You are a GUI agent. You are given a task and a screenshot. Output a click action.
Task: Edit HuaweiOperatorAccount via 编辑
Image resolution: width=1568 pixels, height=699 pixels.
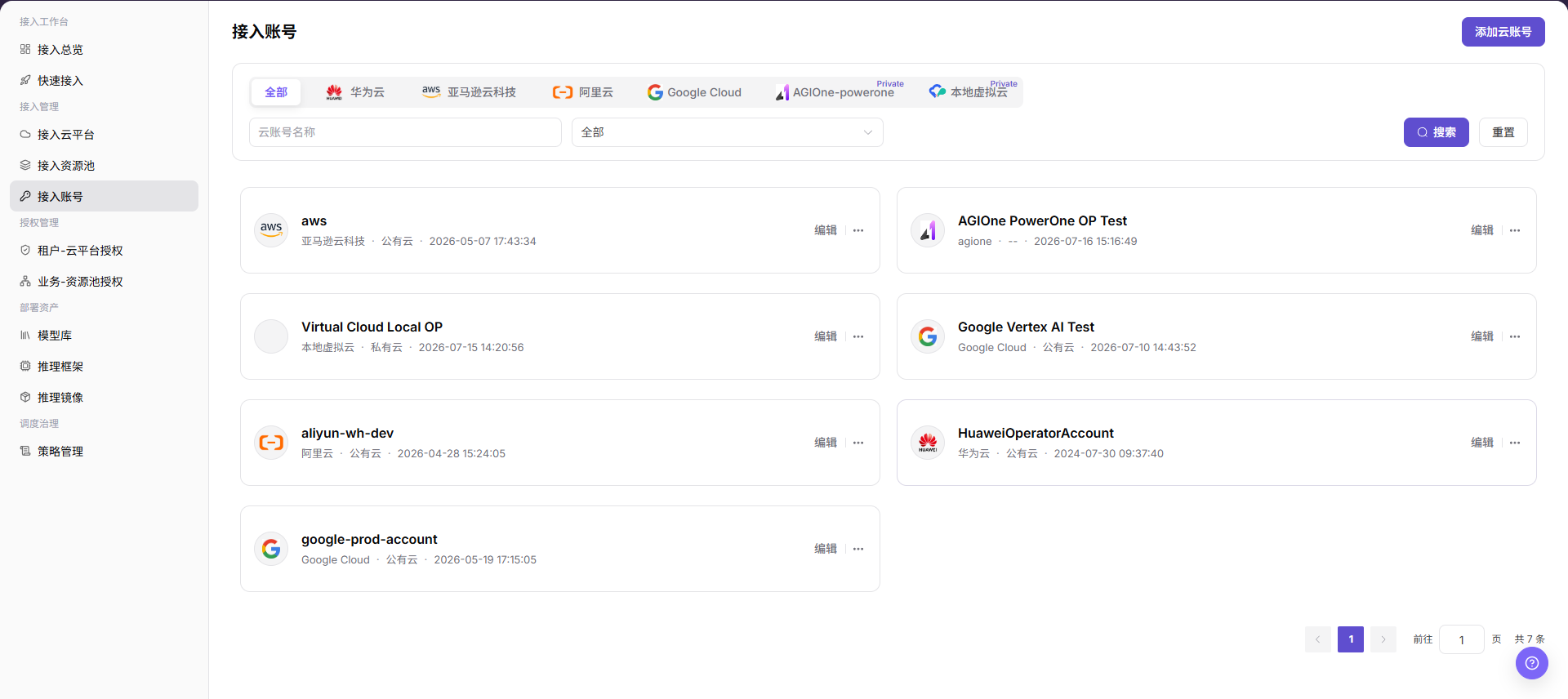(x=1482, y=443)
